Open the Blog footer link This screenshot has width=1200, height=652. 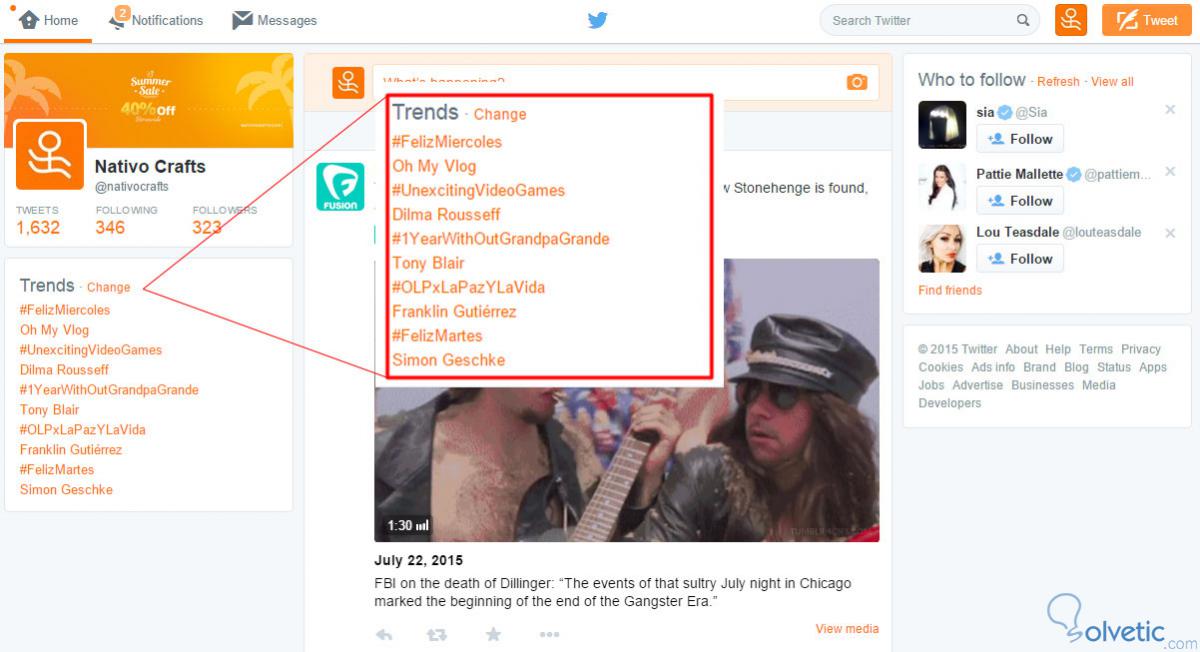click(1077, 368)
